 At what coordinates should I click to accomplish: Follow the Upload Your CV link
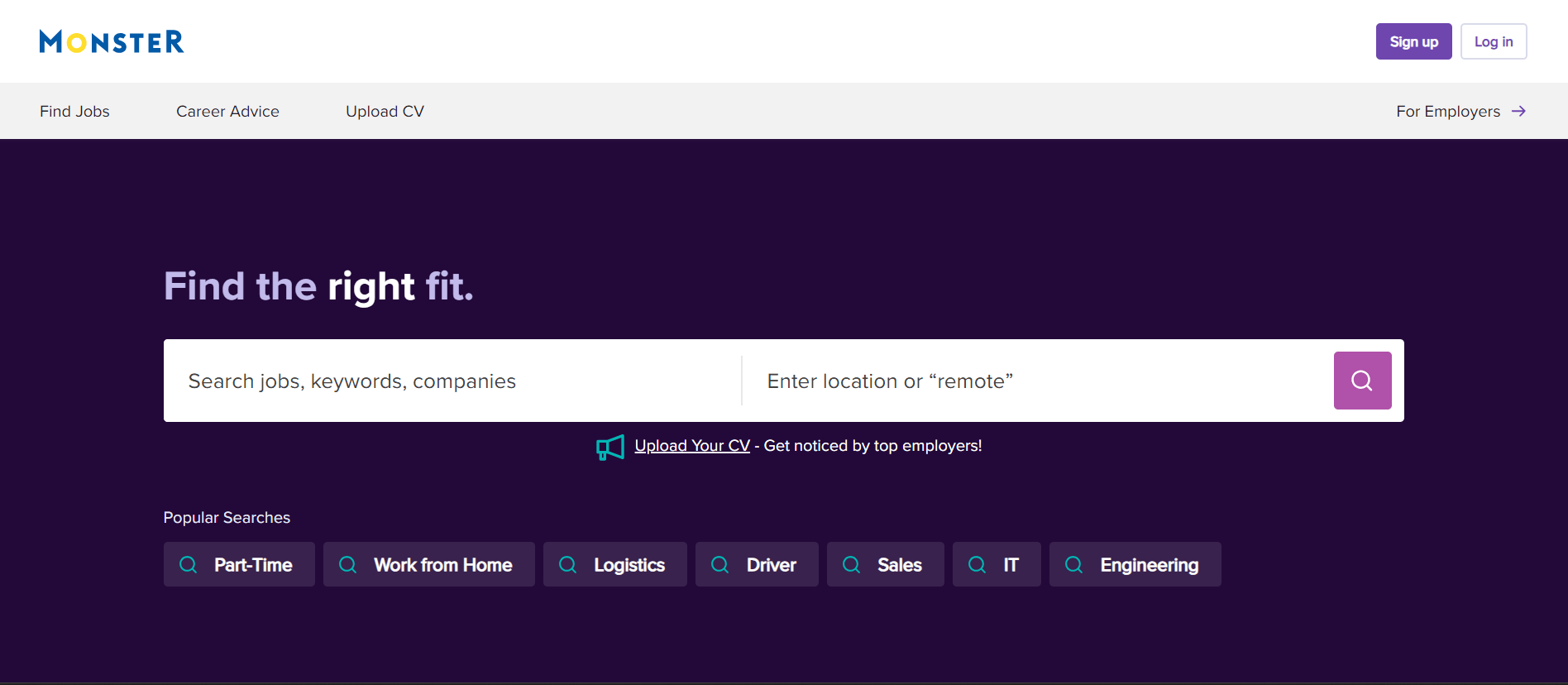pyautogui.click(x=692, y=446)
